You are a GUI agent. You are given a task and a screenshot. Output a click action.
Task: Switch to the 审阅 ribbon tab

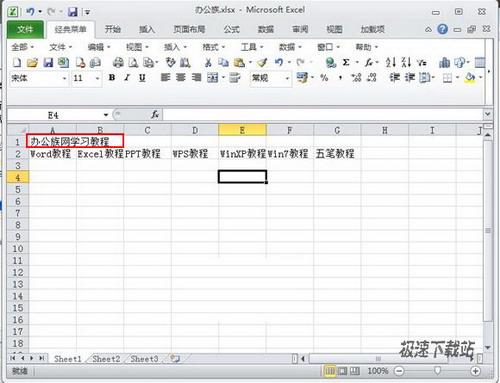300,29
